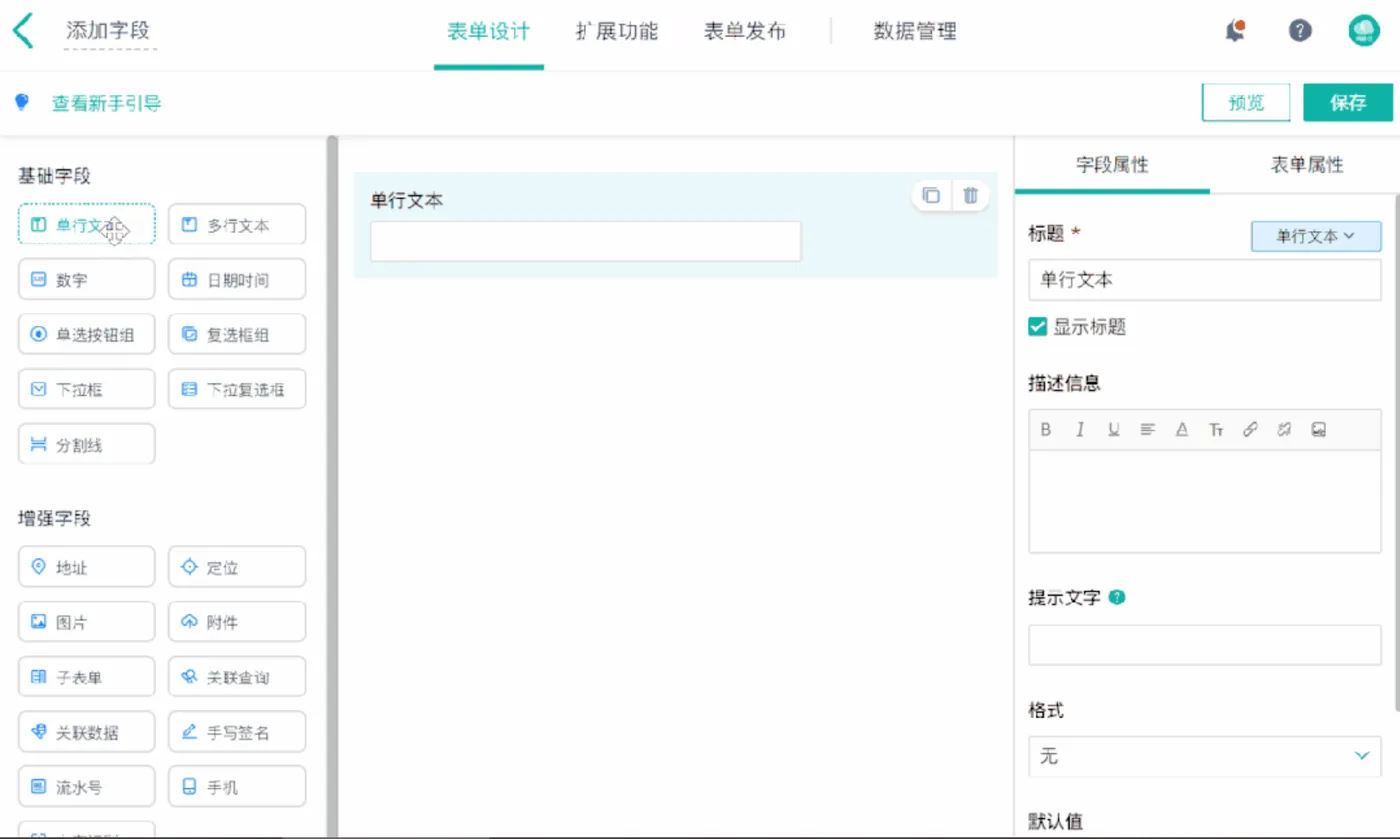Viewport: 1400px width, 839px height.
Task: Insert link in description toolbar
Action: (1250, 430)
